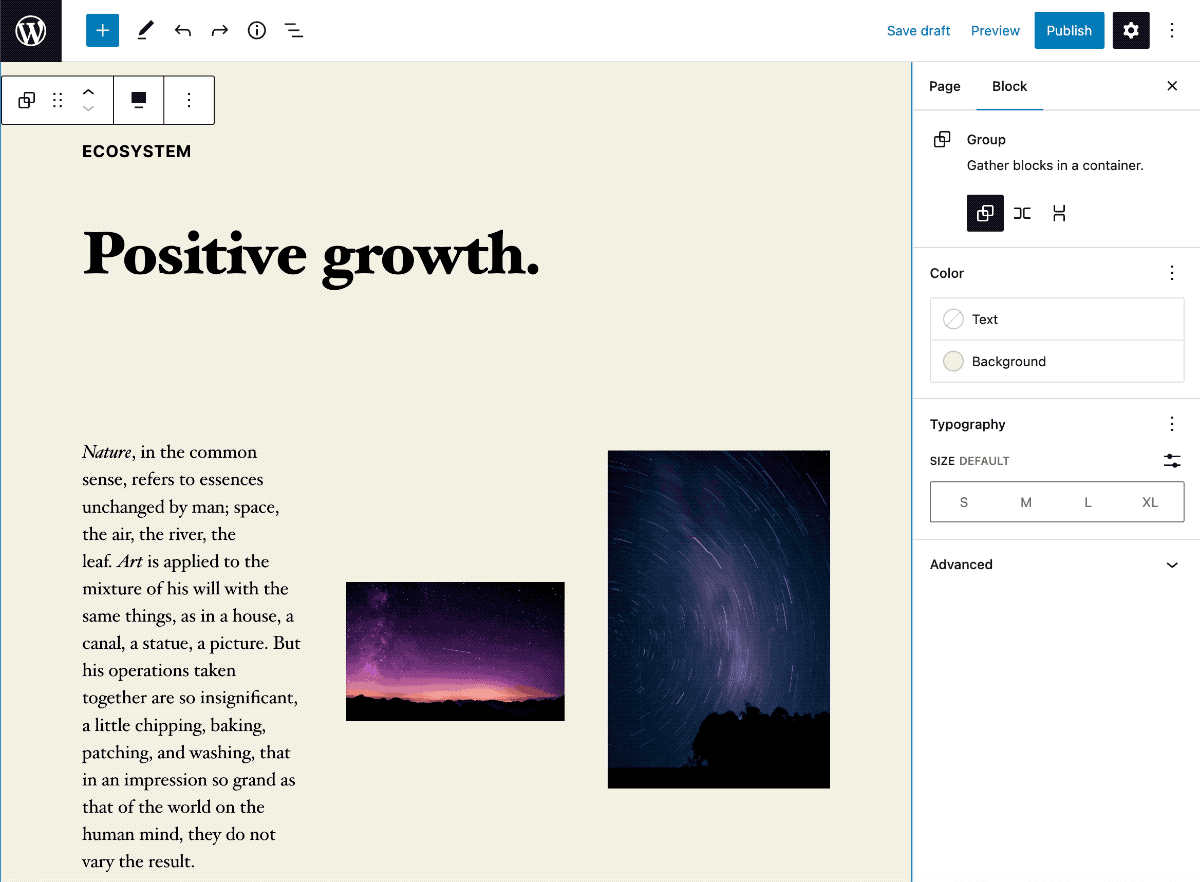The width and height of the screenshot is (1200, 882).
Task: Move the block down
Action: 88,108
